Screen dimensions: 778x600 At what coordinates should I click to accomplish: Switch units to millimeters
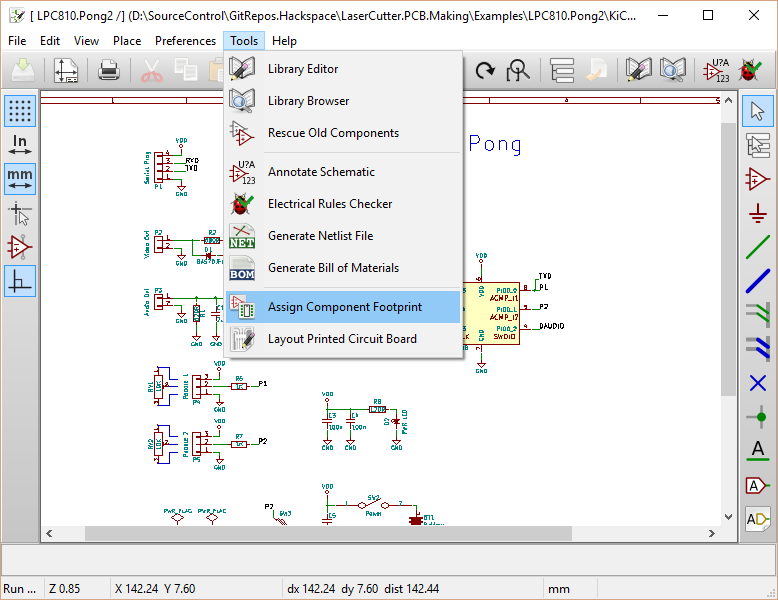20,179
